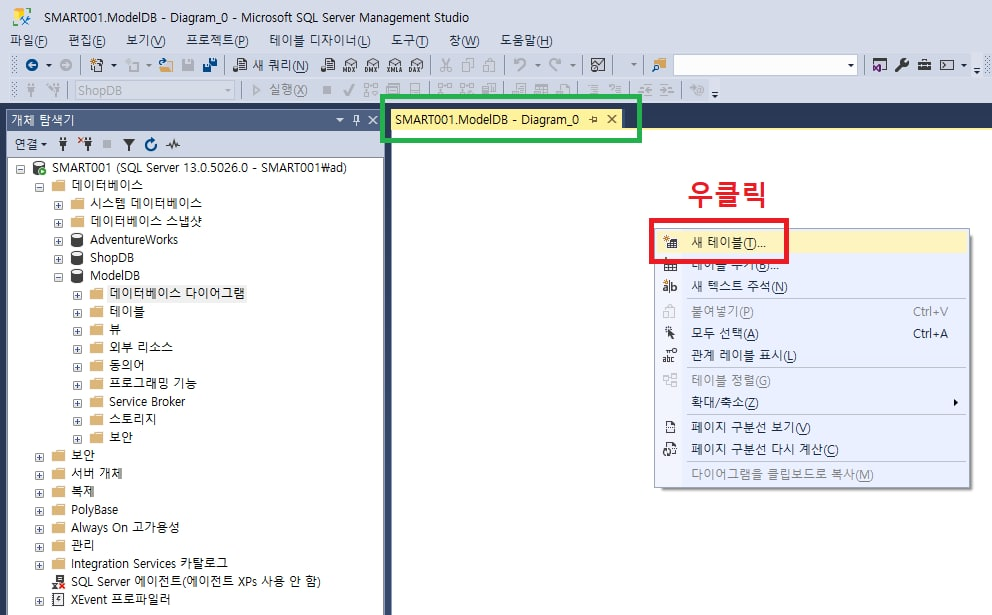This screenshot has height=615, width=992.
Task: Select the SQL Server 에이전트 tree item
Action: point(195,581)
